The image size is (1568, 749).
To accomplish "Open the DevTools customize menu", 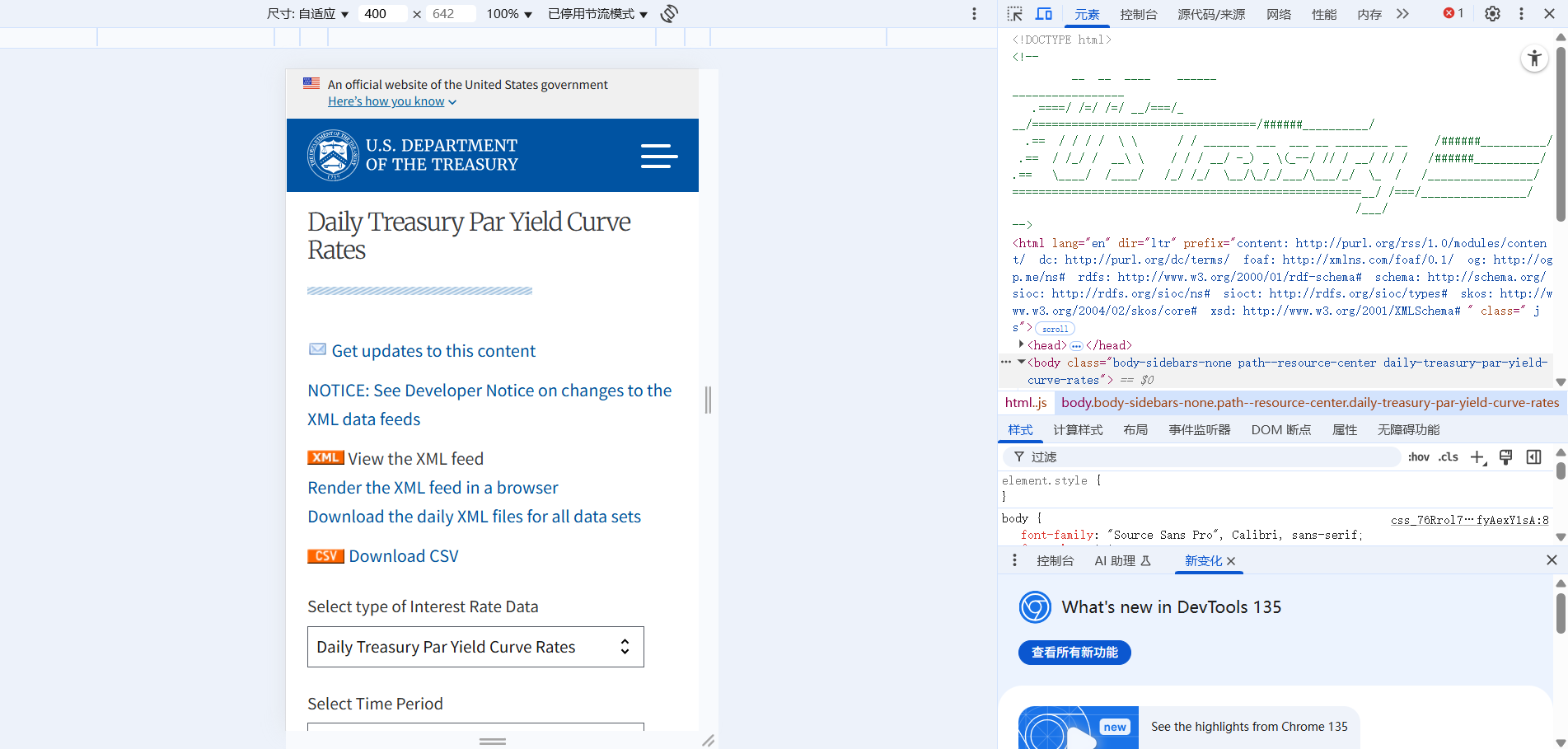I will pyautogui.click(x=1521, y=14).
